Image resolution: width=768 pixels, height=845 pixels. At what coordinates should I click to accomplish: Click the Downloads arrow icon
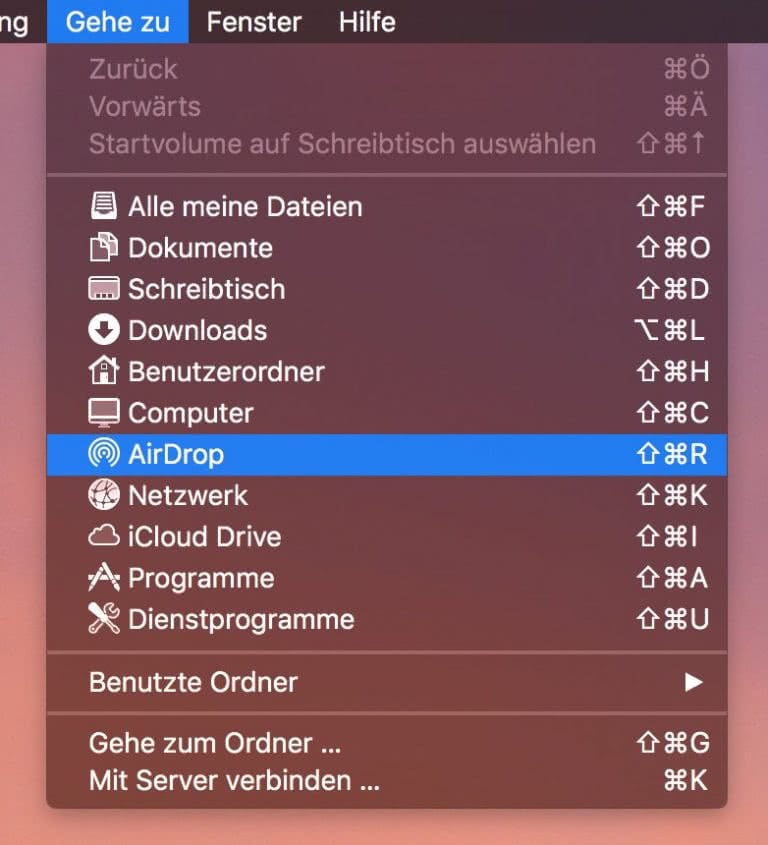point(103,330)
